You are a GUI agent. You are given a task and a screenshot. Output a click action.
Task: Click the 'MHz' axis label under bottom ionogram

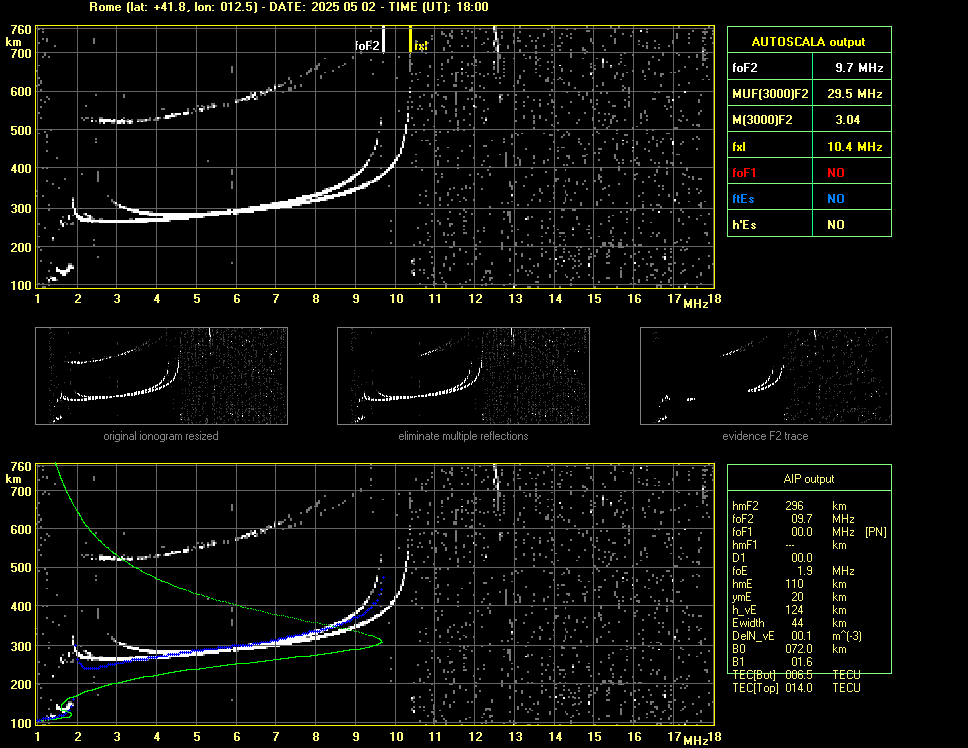tap(696, 741)
